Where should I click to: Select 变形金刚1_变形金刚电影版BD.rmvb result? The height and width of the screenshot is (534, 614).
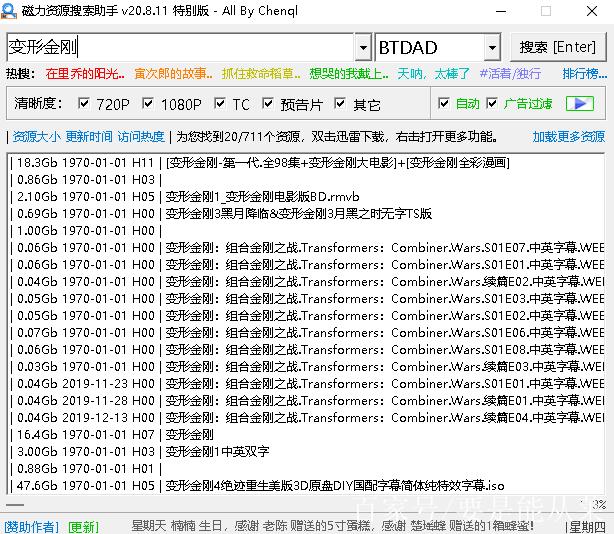tap(305, 197)
